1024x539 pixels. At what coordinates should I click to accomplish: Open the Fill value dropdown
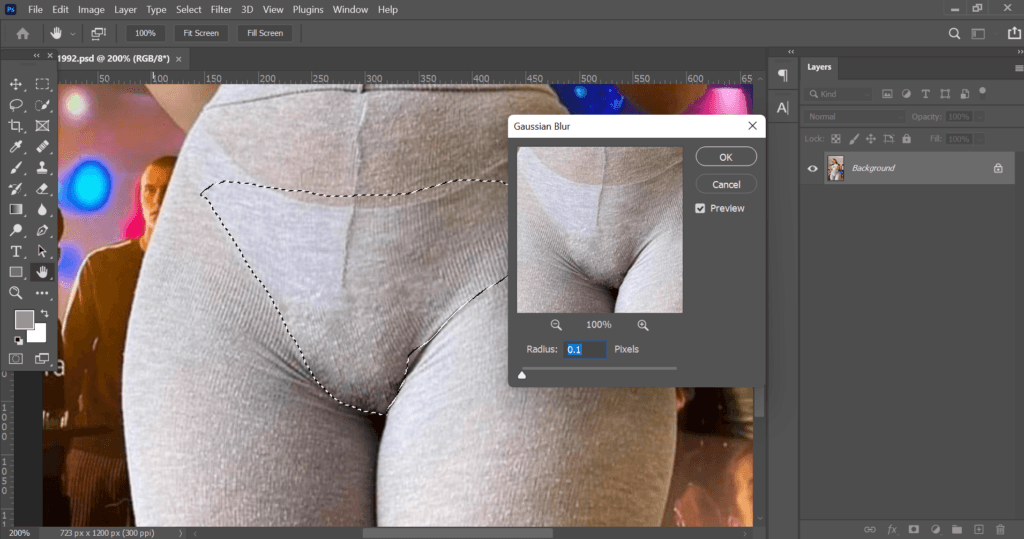[x=979, y=139]
